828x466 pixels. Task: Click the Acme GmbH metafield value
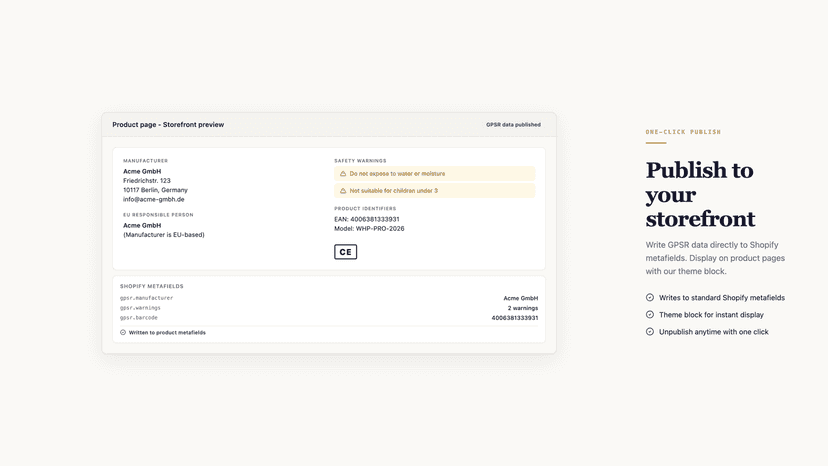(521, 298)
